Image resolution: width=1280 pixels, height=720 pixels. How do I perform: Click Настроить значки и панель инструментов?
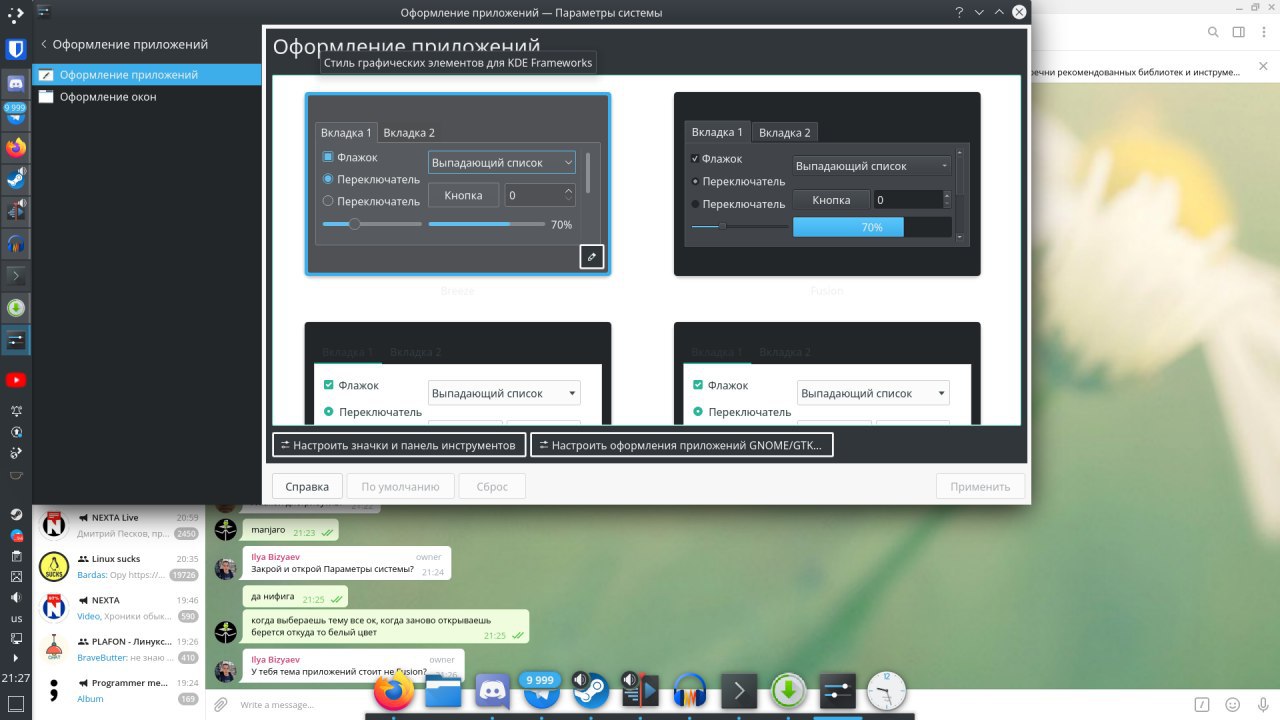[398, 445]
